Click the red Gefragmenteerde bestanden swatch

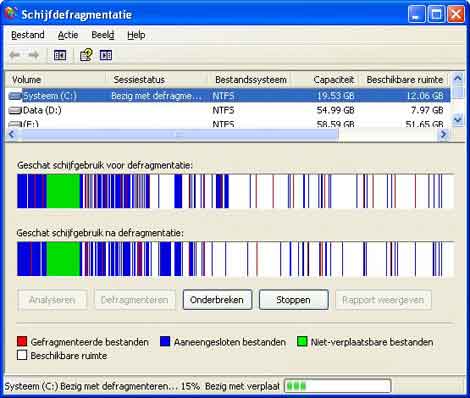(22, 341)
